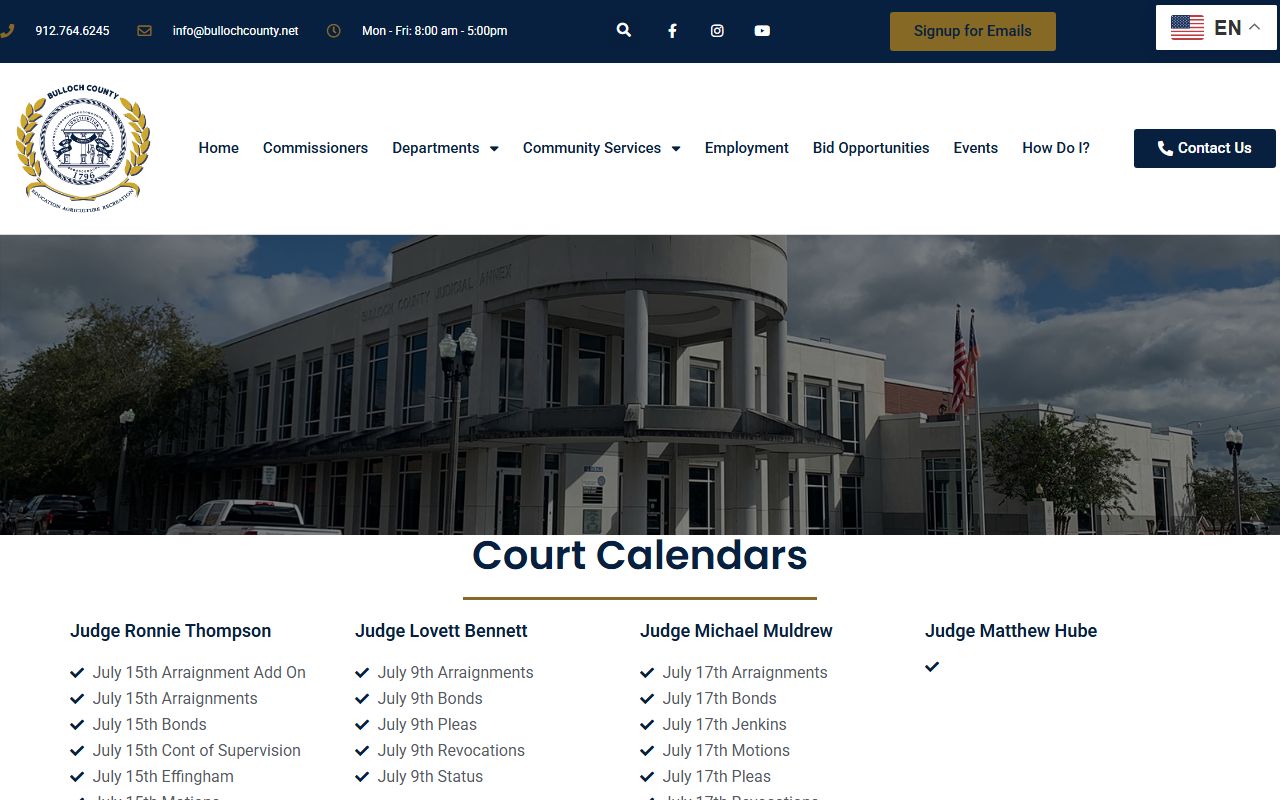1280x800 pixels.
Task: Open the Events menu item
Action: (975, 148)
